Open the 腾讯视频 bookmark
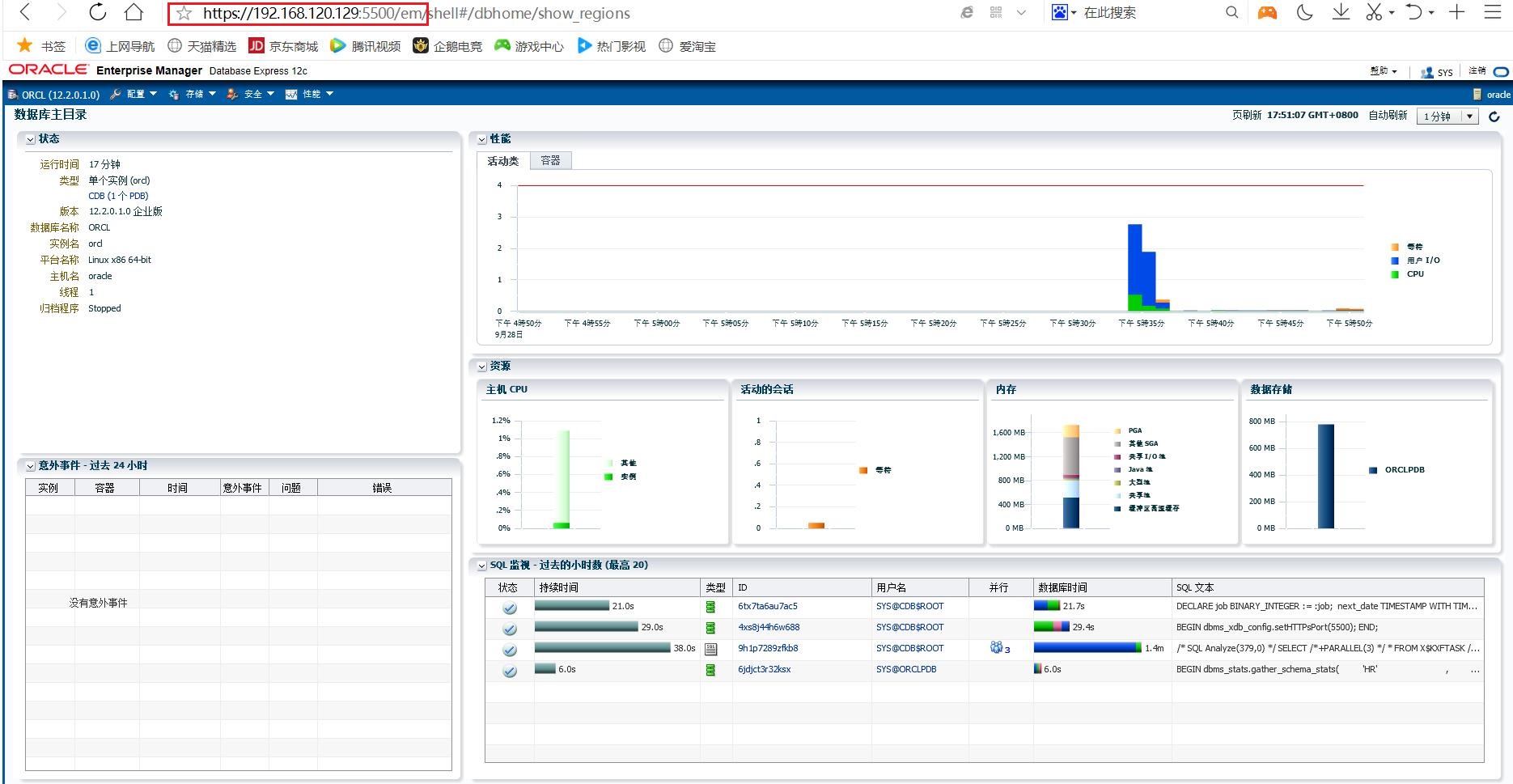Screen dimensions: 1513x784 point(365,46)
